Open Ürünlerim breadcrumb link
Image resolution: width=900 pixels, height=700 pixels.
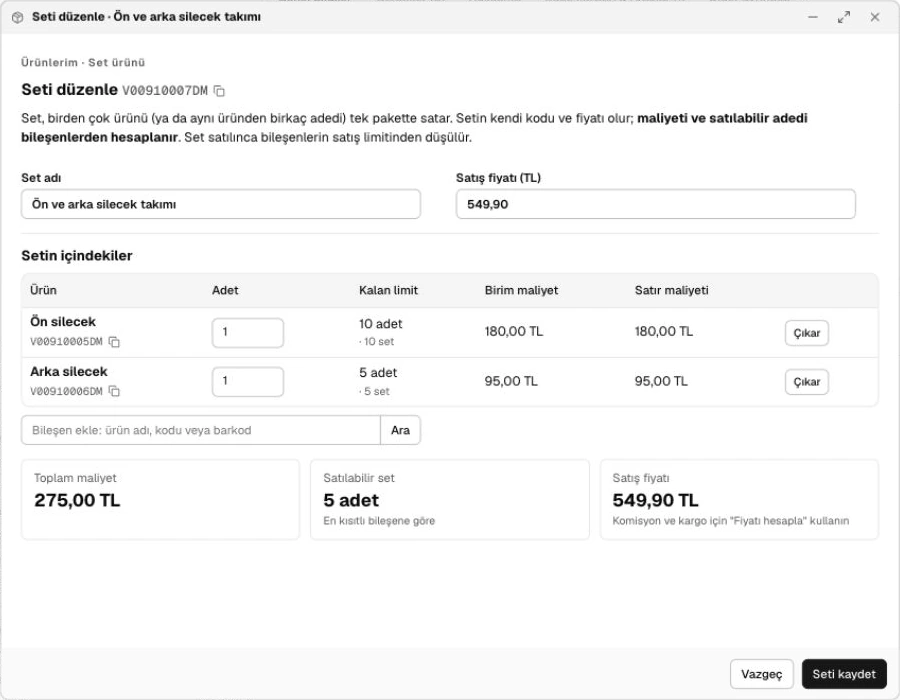pyautogui.click(x=49, y=63)
